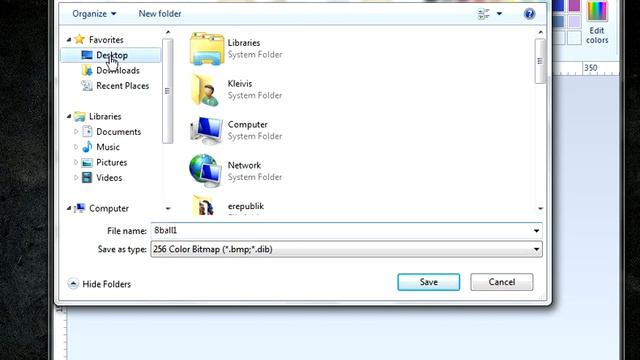Expand the Documents library
The height and width of the screenshot is (360, 640).
pos(76,131)
